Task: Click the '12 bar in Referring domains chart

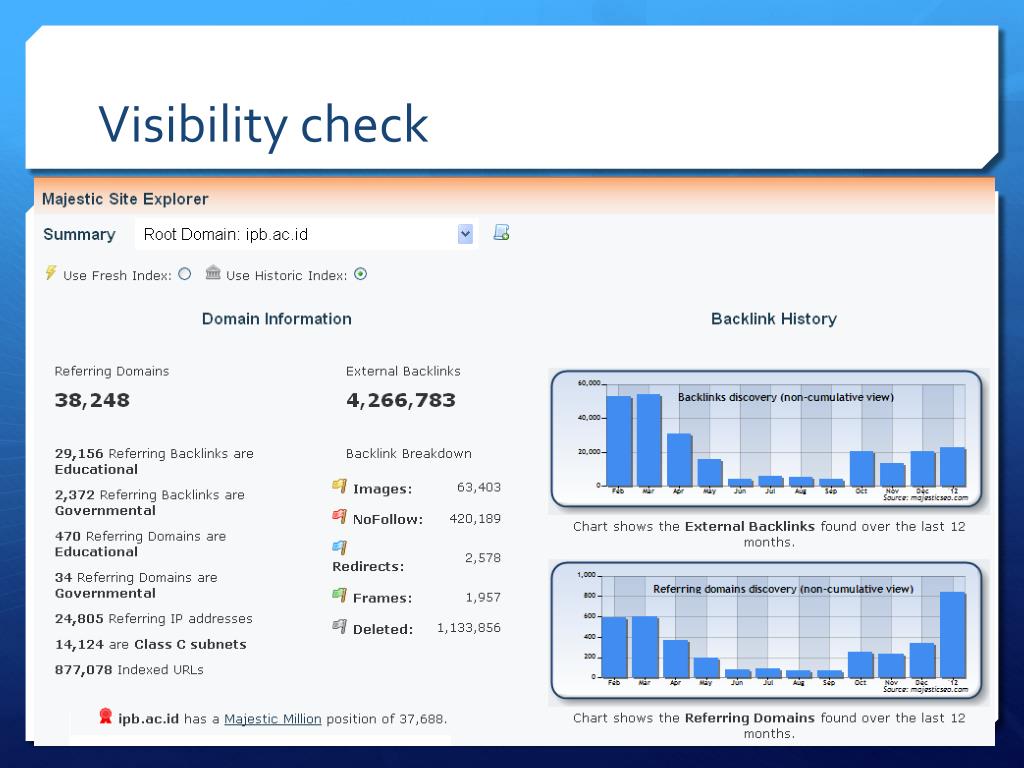Action: click(x=953, y=635)
